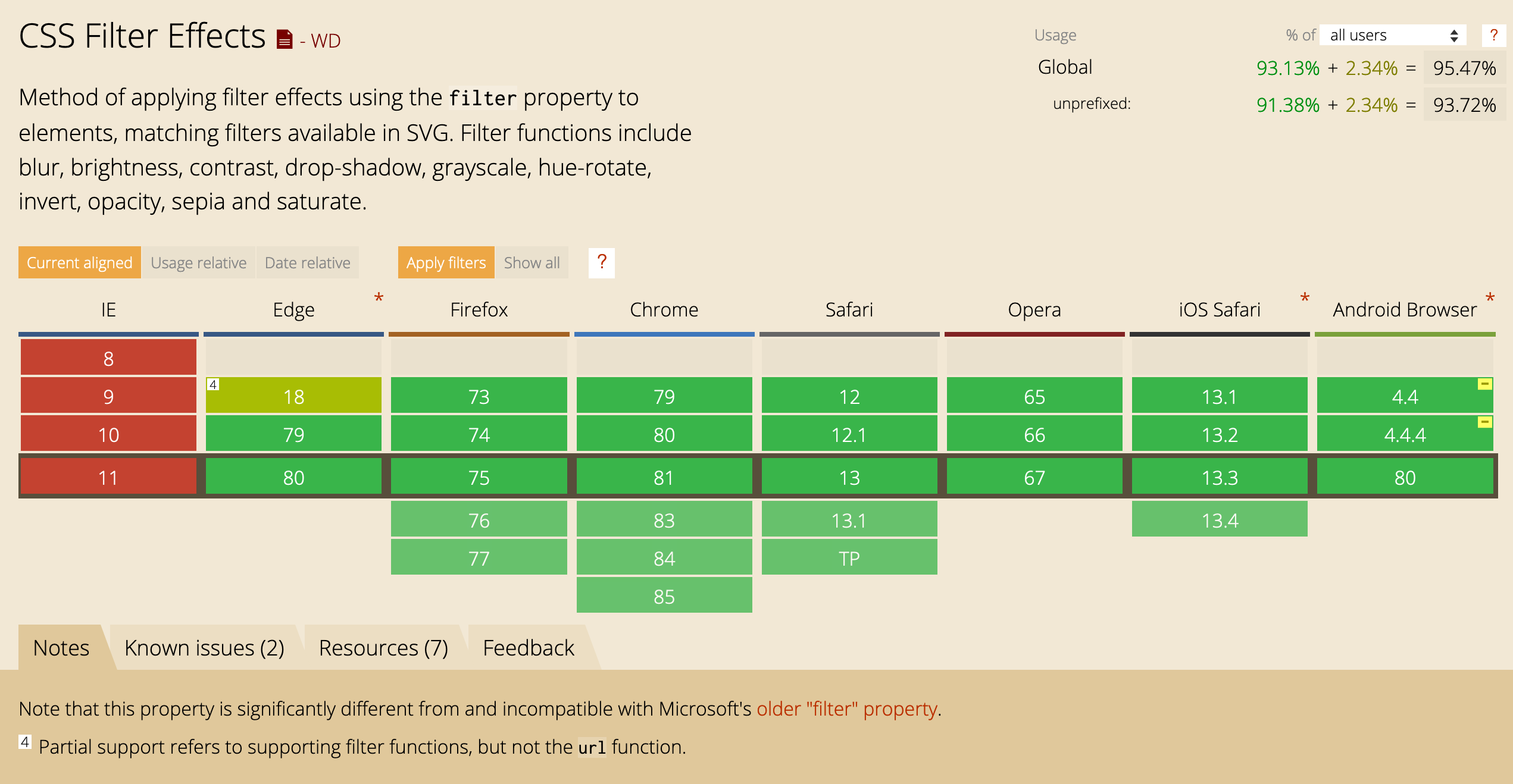
Task: Click the yellow prefix flag on Android 4.4.4
Action: 1484,422
